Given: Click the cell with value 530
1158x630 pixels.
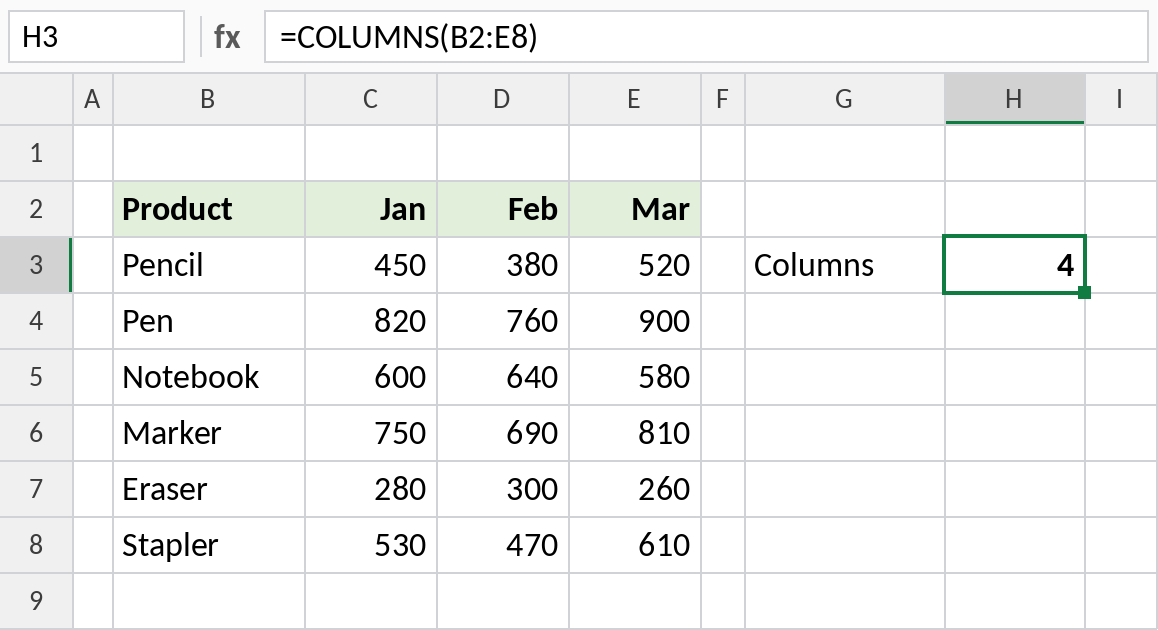Looking at the screenshot, I should (371, 545).
